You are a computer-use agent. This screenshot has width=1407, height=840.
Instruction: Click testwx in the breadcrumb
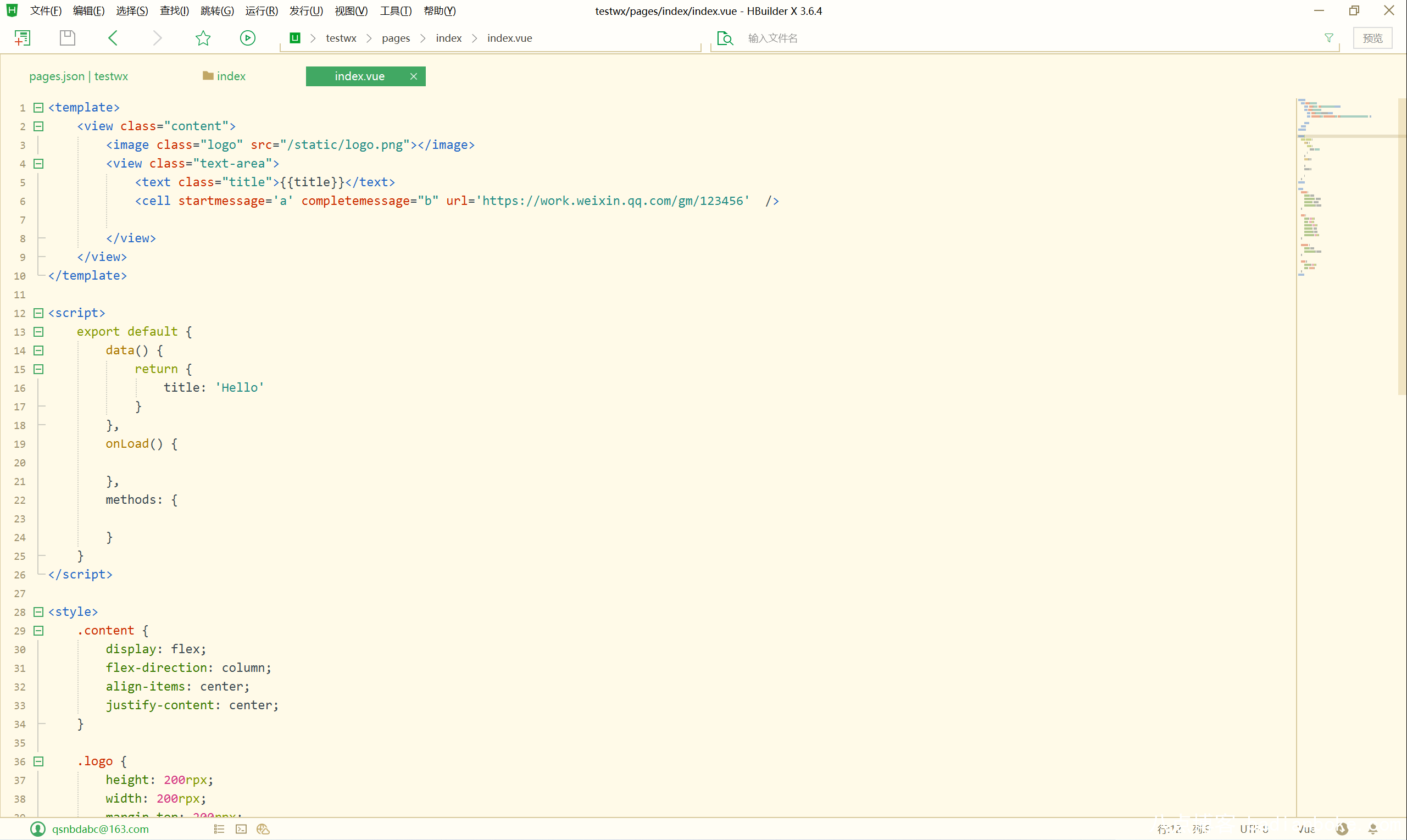(341, 38)
